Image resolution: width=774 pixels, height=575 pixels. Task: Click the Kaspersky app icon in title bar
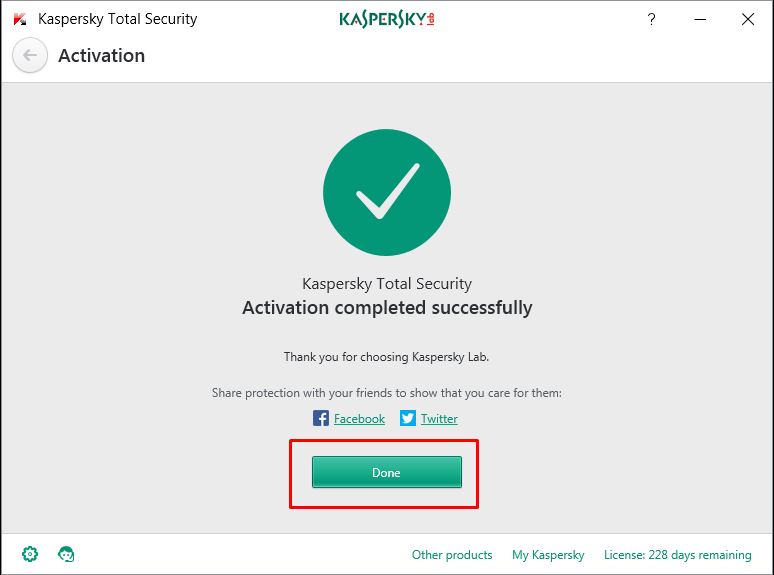click(x=20, y=19)
